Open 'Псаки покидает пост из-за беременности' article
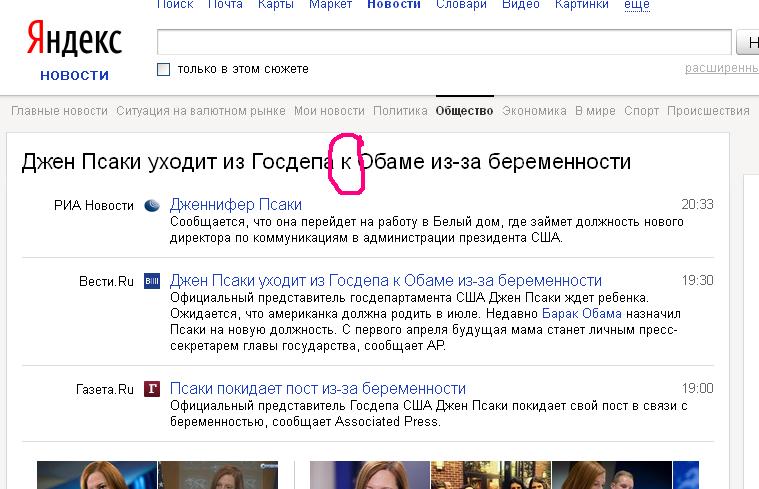The width and height of the screenshot is (759, 489). [318, 389]
